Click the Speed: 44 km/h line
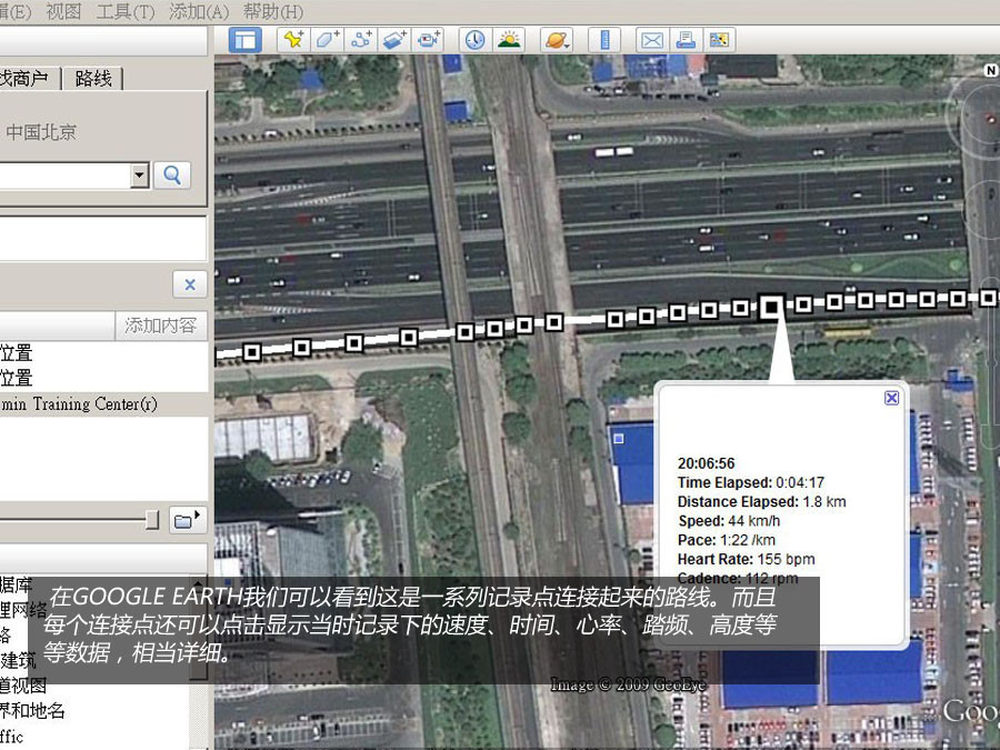The height and width of the screenshot is (750, 1000). (729, 520)
